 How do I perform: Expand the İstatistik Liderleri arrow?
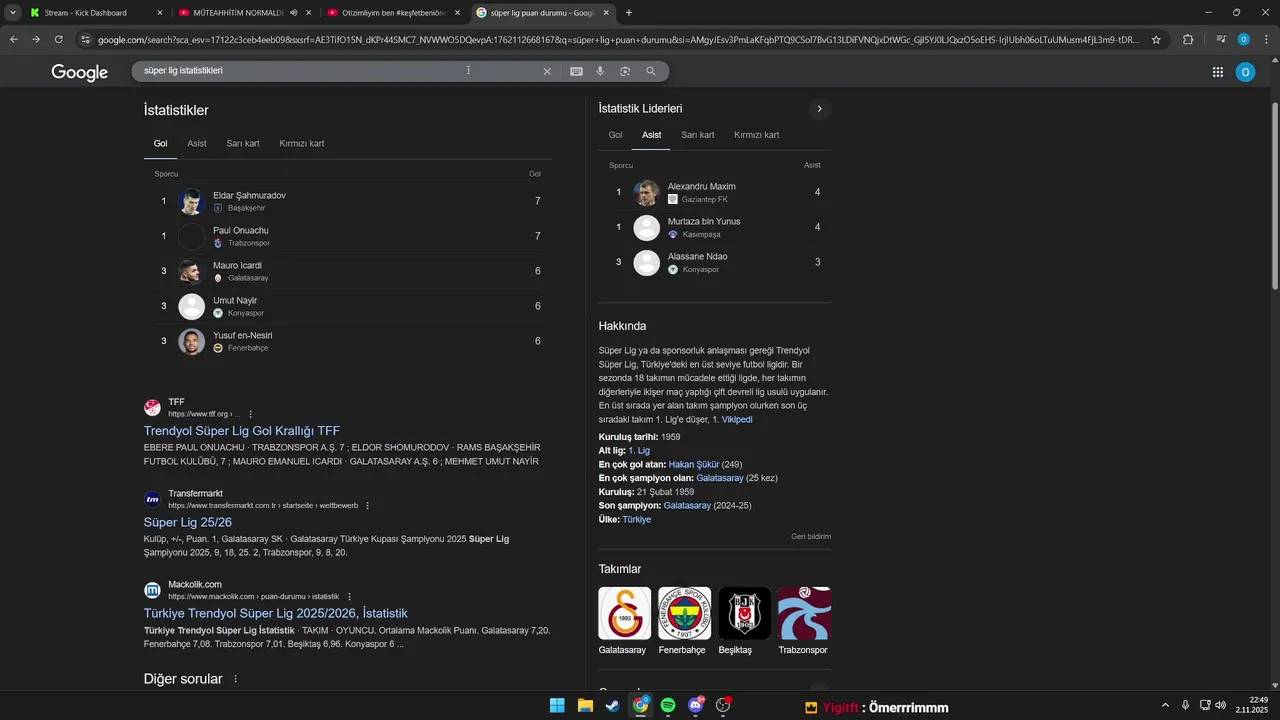tap(819, 109)
